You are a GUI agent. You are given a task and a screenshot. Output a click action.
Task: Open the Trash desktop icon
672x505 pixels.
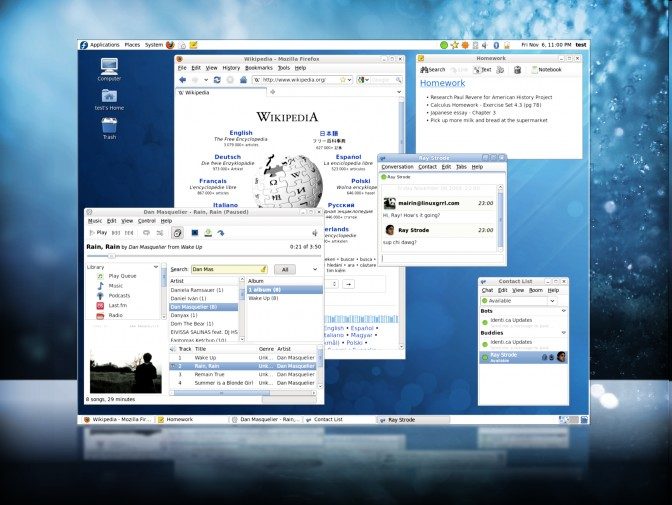point(109,128)
